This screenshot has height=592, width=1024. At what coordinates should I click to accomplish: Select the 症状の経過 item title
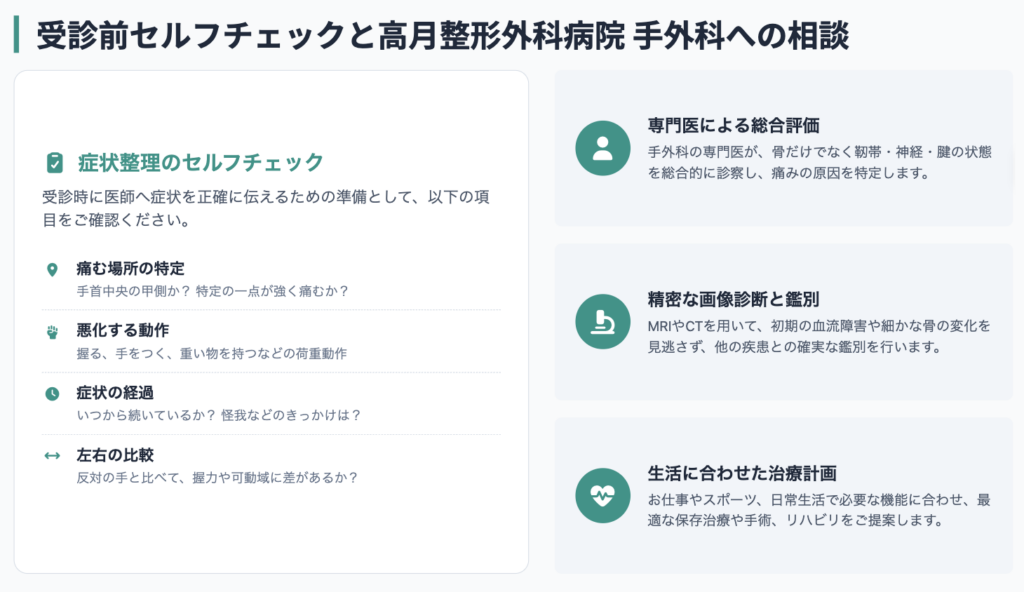coord(115,392)
